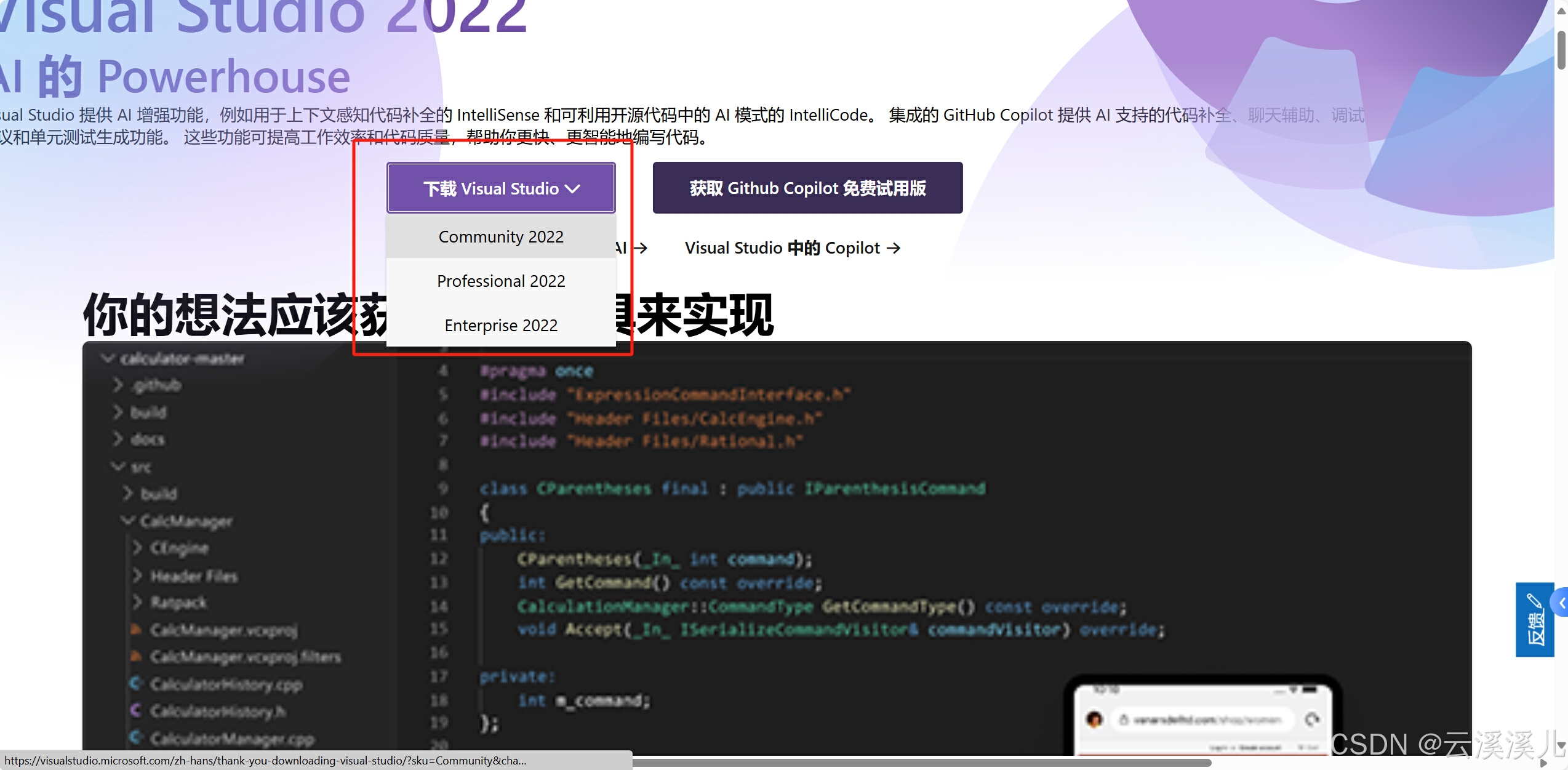Click the CalculatorHistory.cpp file icon

pos(136,683)
